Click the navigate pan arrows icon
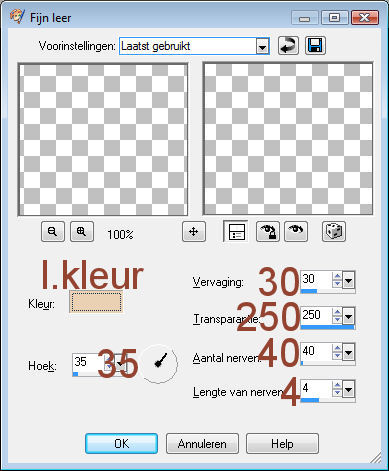 coord(194,231)
